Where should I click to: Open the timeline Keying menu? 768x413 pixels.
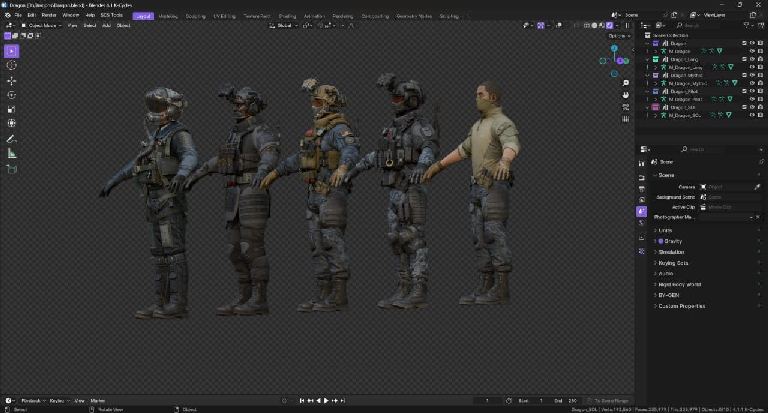[x=59, y=401]
